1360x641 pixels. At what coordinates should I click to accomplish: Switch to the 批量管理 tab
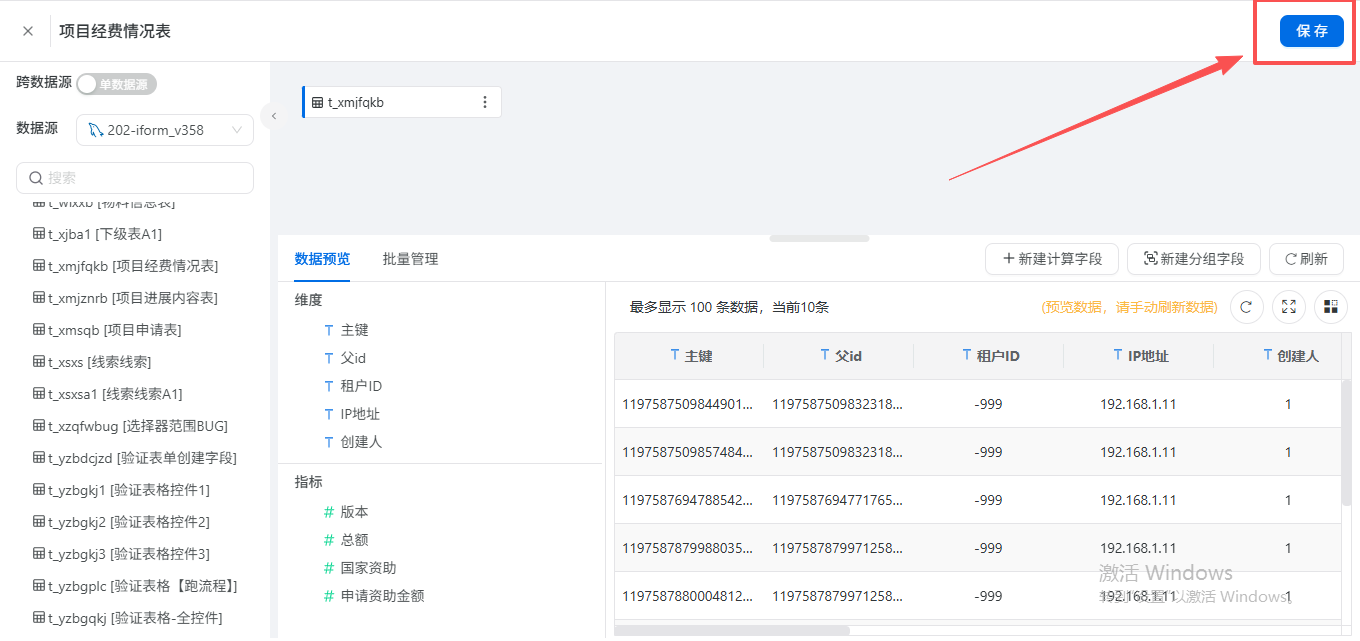pyautogui.click(x=410, y=259)
